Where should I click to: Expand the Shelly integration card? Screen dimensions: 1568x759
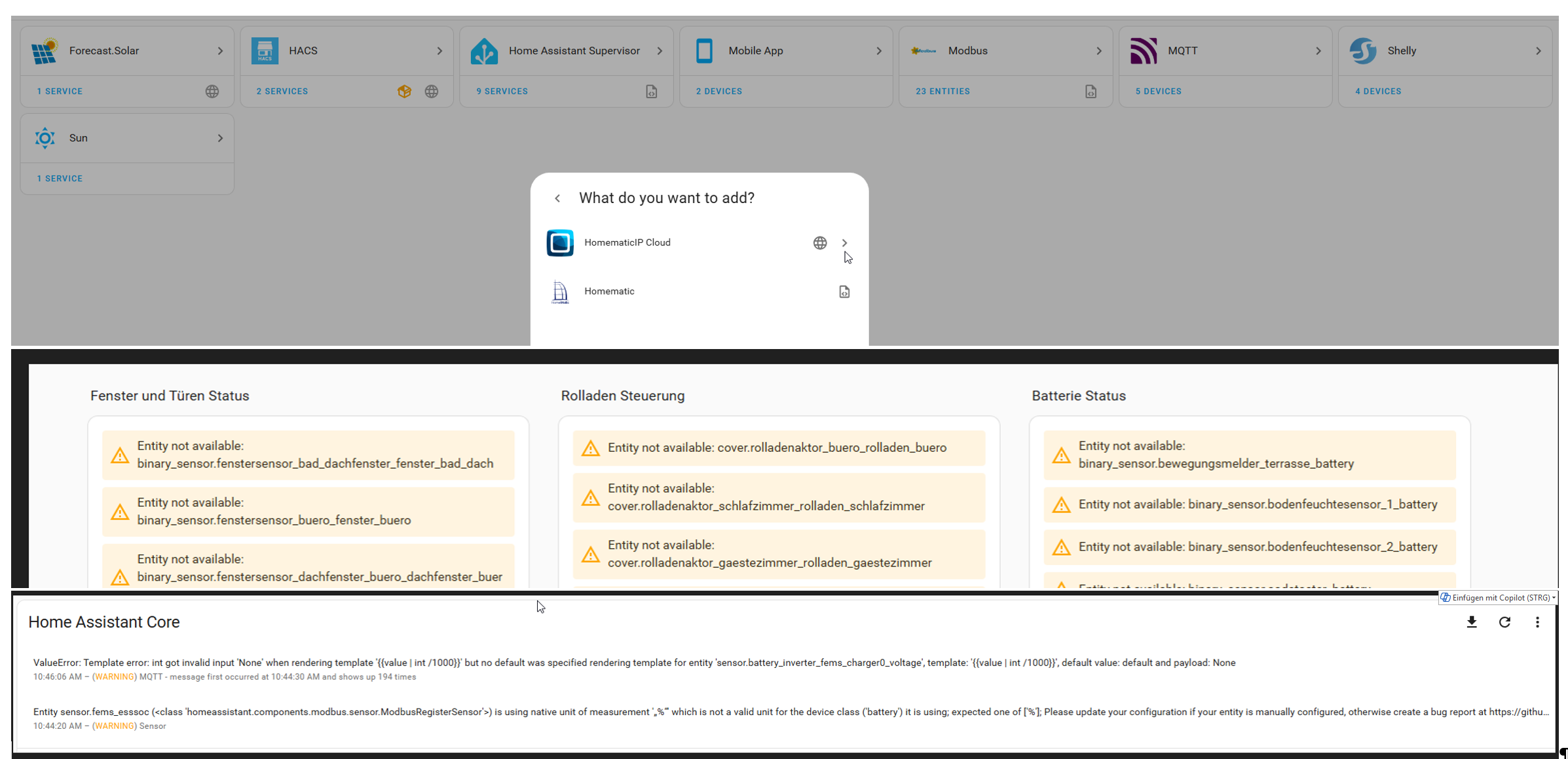click(1539, 50)
